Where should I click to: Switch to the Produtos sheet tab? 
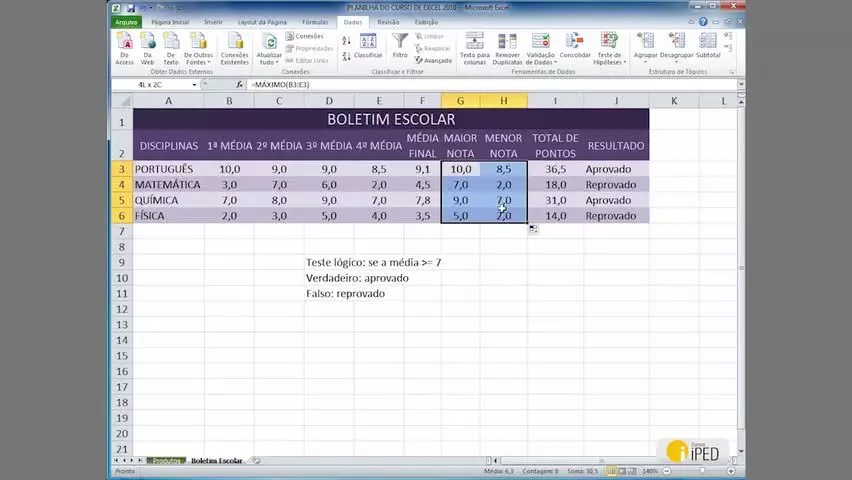tap(166, 460)
